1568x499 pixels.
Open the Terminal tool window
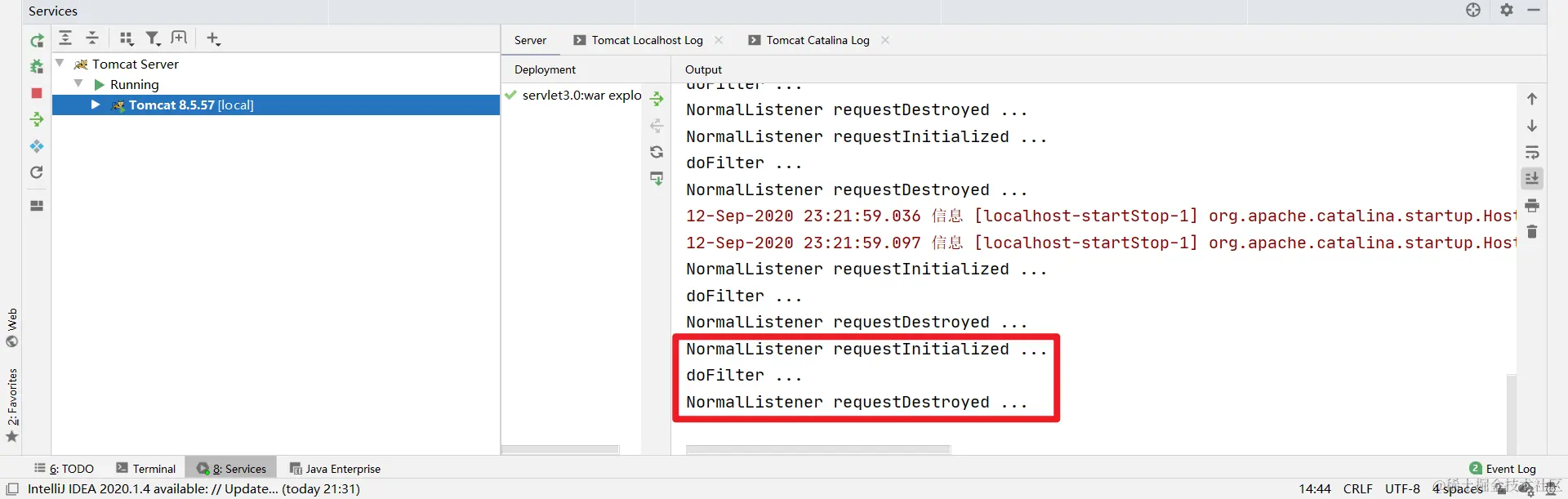146,469
